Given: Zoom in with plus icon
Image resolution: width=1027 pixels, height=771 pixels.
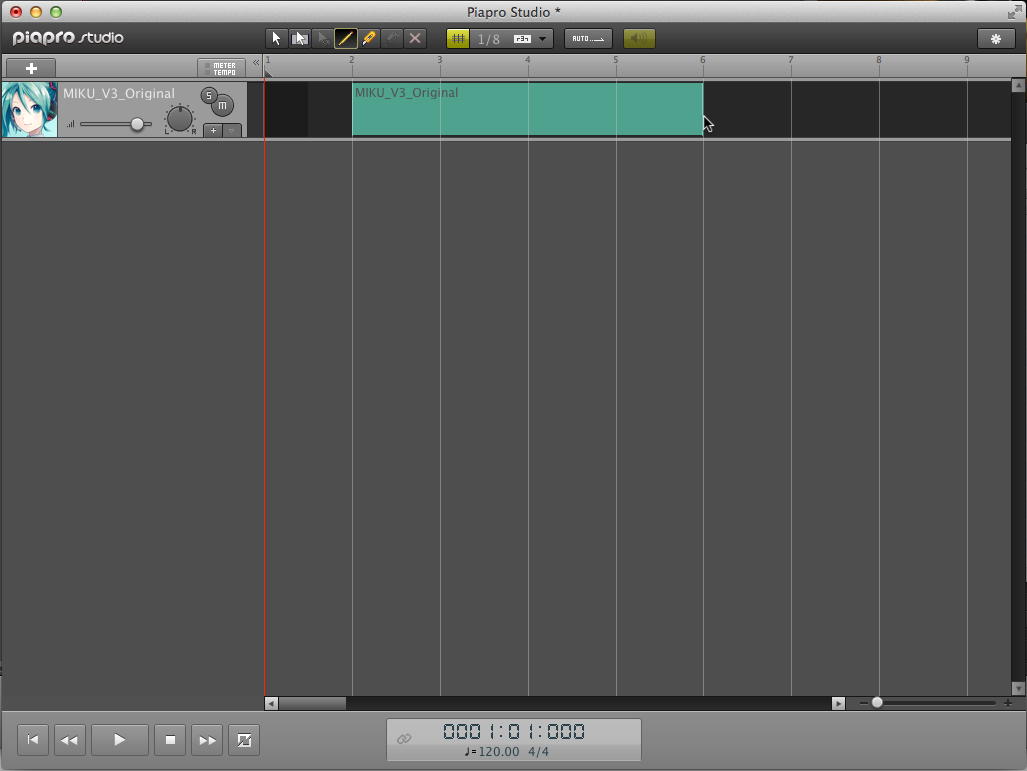Looking at the screenshot, I should pyautogui.click(x=1008, y=703).
